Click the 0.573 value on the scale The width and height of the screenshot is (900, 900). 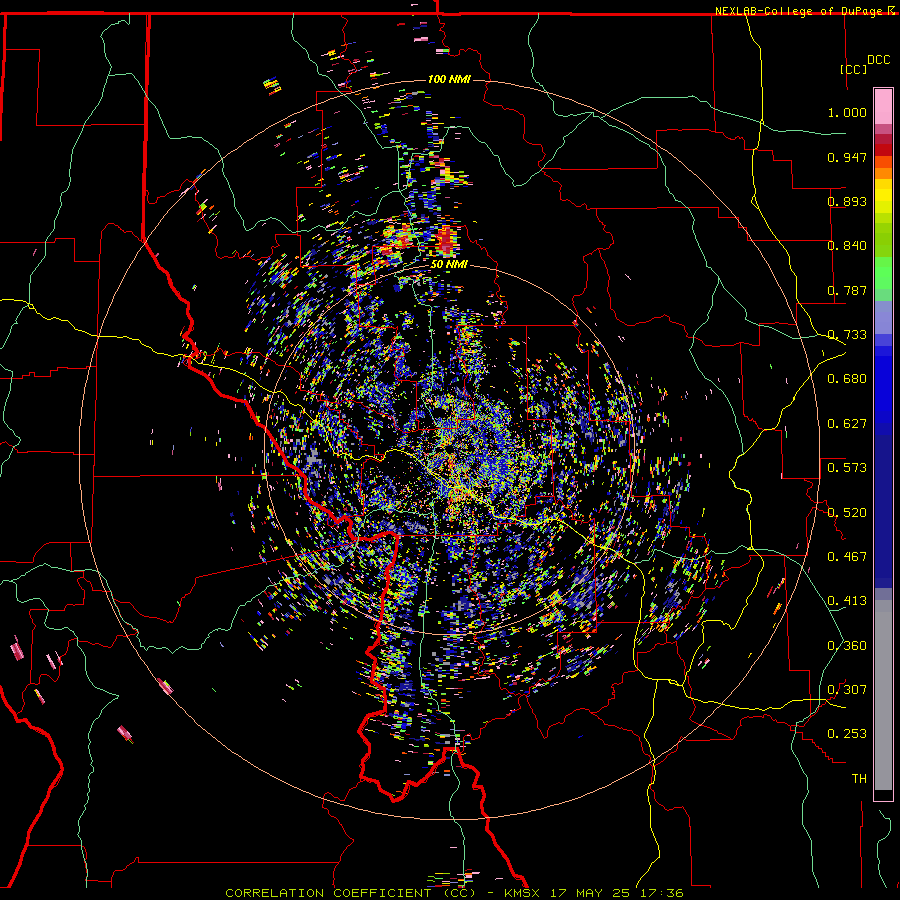(x=847, y=468)
